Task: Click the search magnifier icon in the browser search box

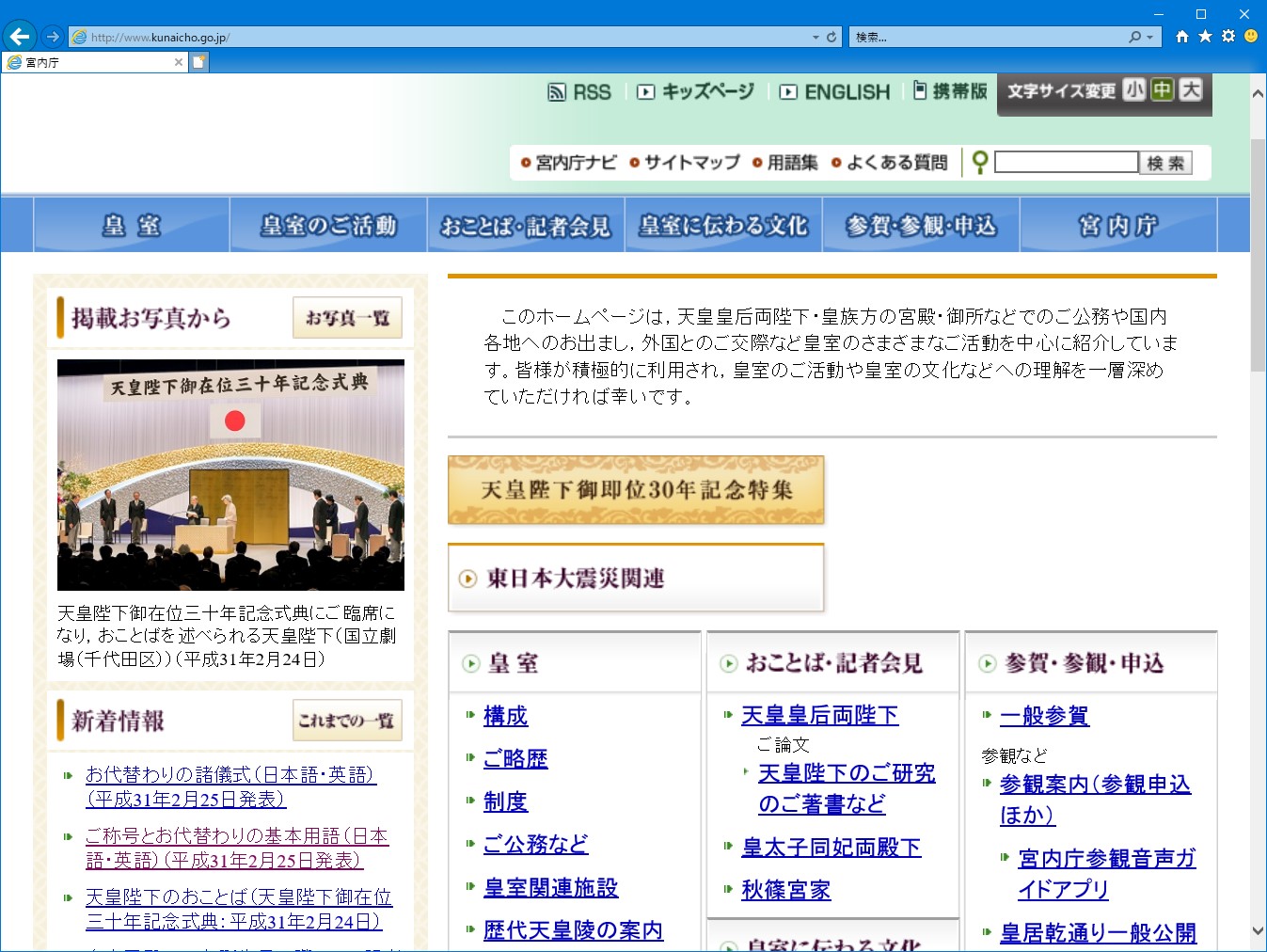Action: pos(1135,37)
